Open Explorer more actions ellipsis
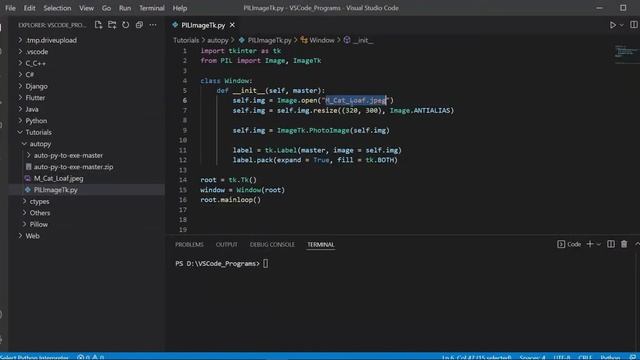 (153, 25)
